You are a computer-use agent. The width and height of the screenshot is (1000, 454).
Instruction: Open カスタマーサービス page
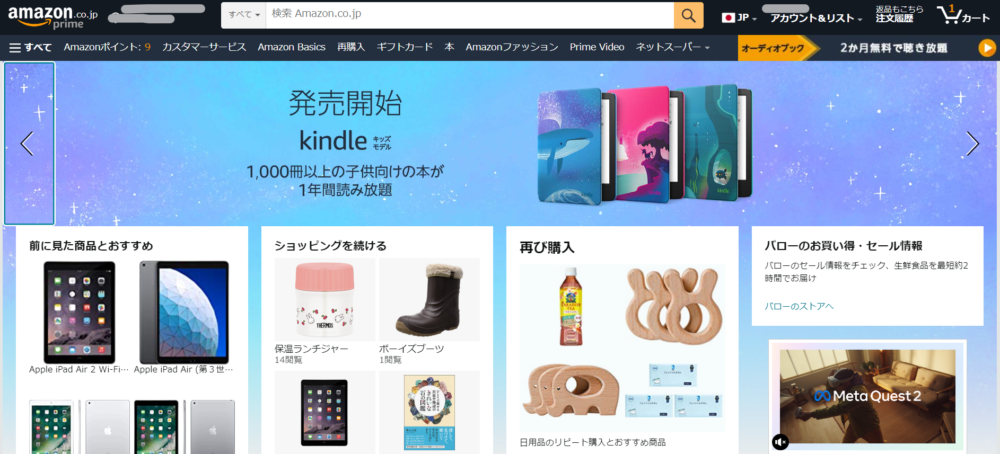coord(204,47)
